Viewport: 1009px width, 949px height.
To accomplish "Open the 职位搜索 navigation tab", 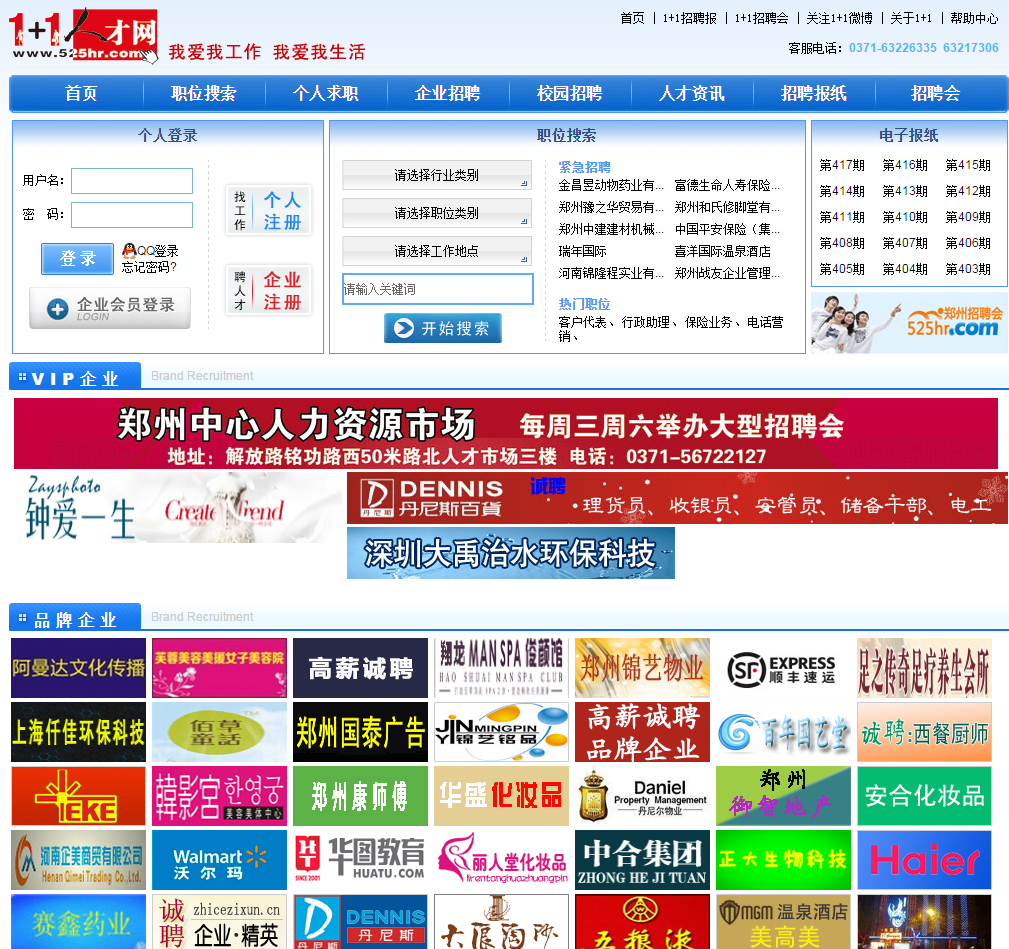I will point(203,93).
